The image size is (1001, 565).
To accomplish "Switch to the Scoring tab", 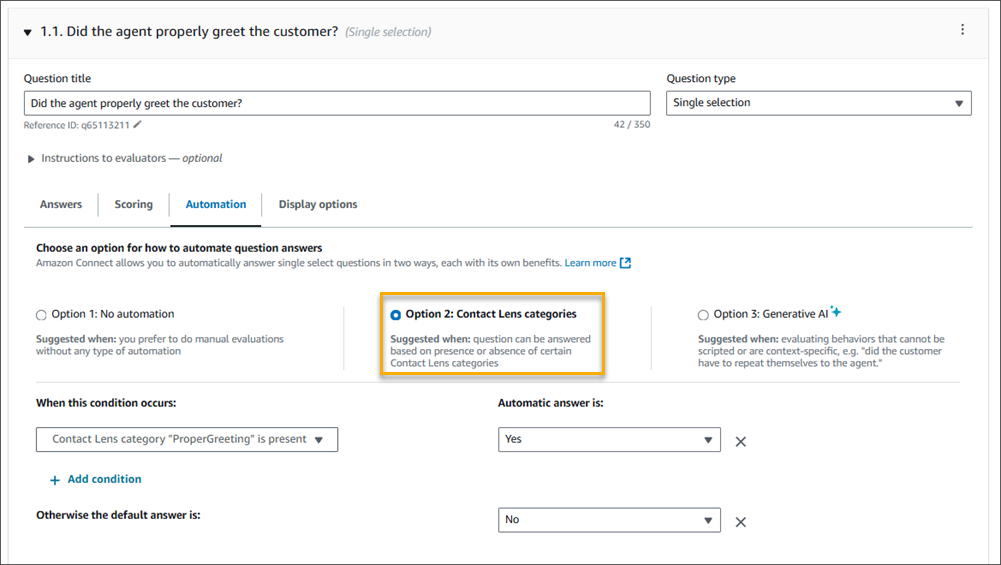I will click(x=133, y=205).
